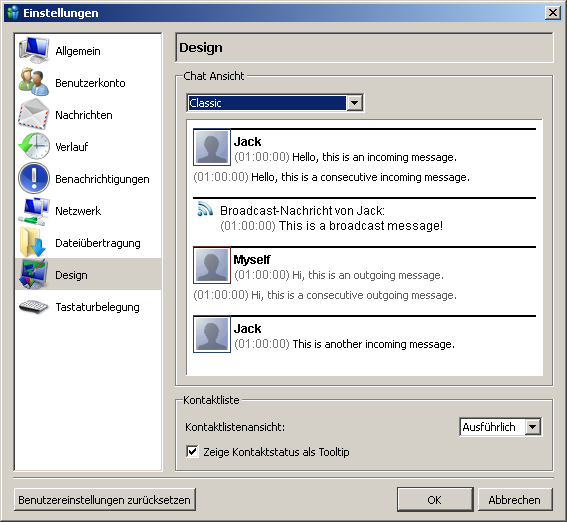Open the Verlauf clock icon
This screenshot has width=567, height=522.
point(34,146)
